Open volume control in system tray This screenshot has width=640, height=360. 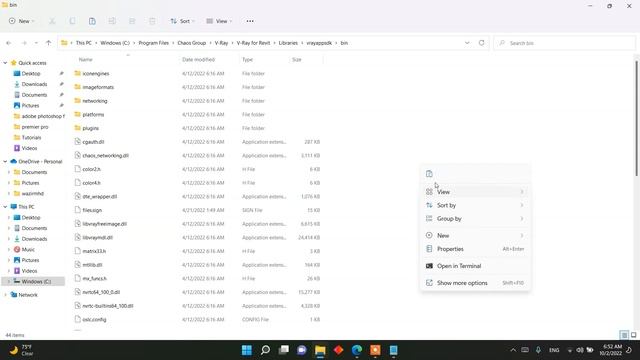point(580,350)
